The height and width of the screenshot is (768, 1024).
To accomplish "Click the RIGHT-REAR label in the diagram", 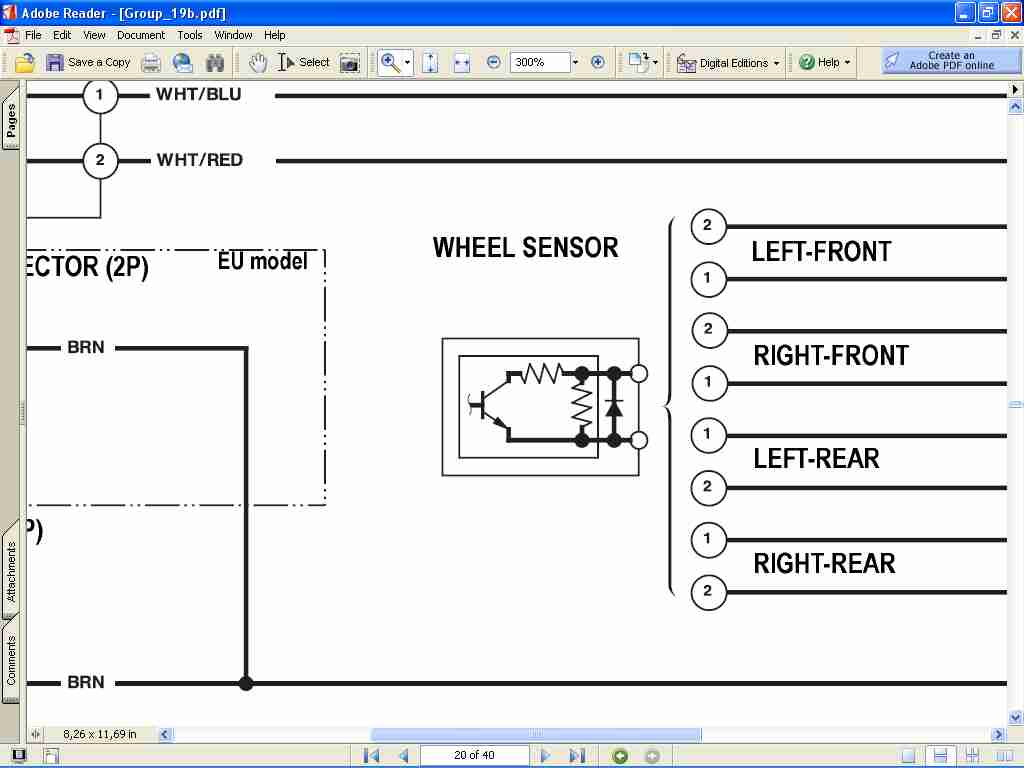I will click(824, 564).
